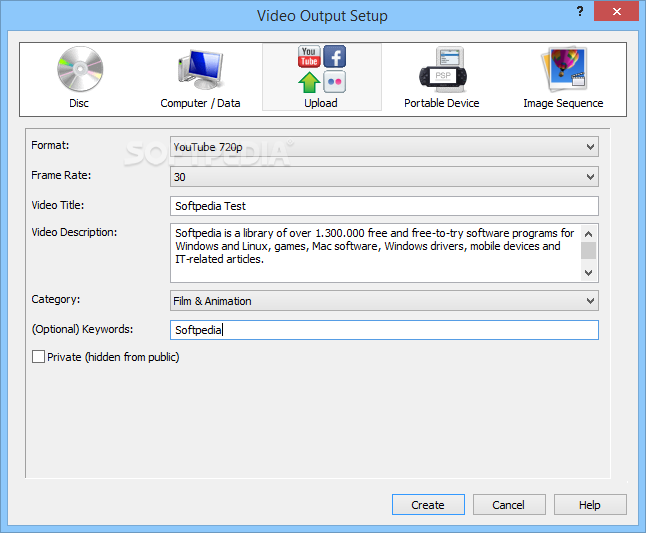Viewport: 646px width, 533px height.
Task: Click the description scrollbar down arrow
Action: pos(588,273)
